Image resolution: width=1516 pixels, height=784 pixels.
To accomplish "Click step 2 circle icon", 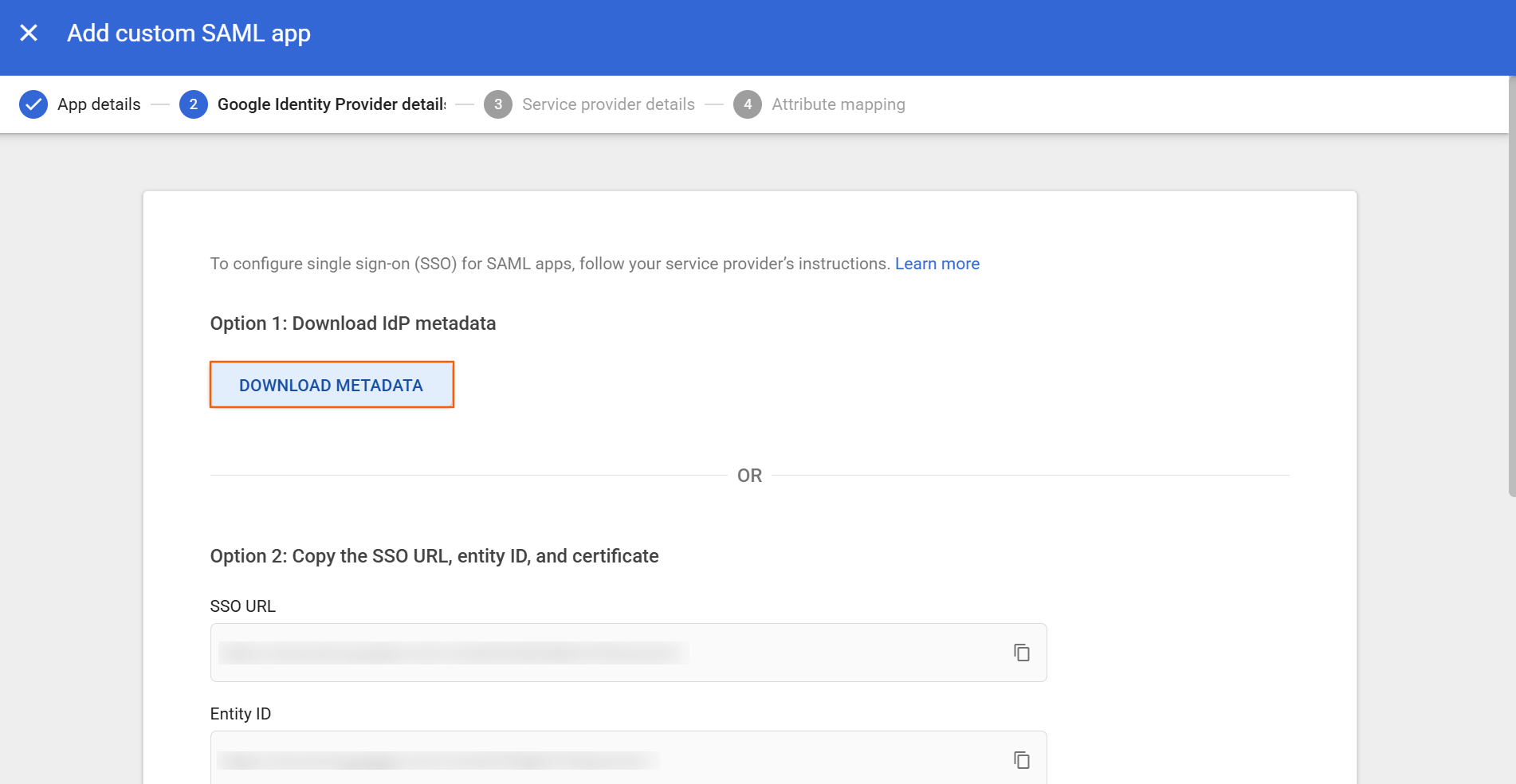I will [194, 104].
